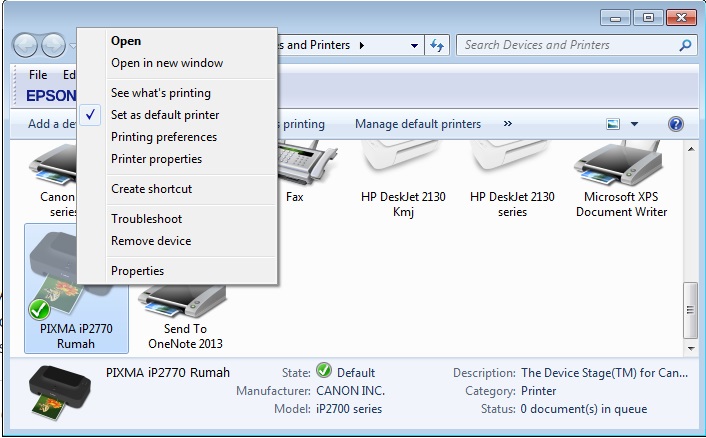Open the Help question mark icon
This screenshot has width=706, height=438.
676,124
